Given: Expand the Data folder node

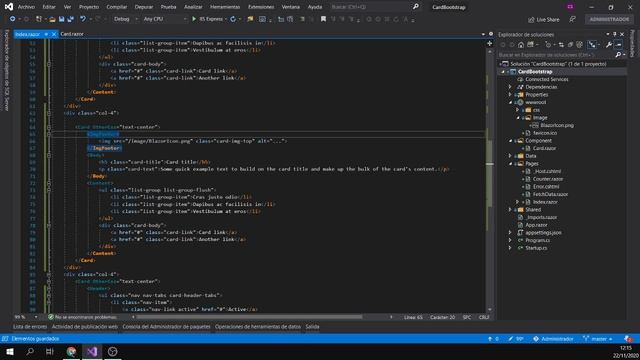Looking at the screenshot, I should [x=510, y=156].
